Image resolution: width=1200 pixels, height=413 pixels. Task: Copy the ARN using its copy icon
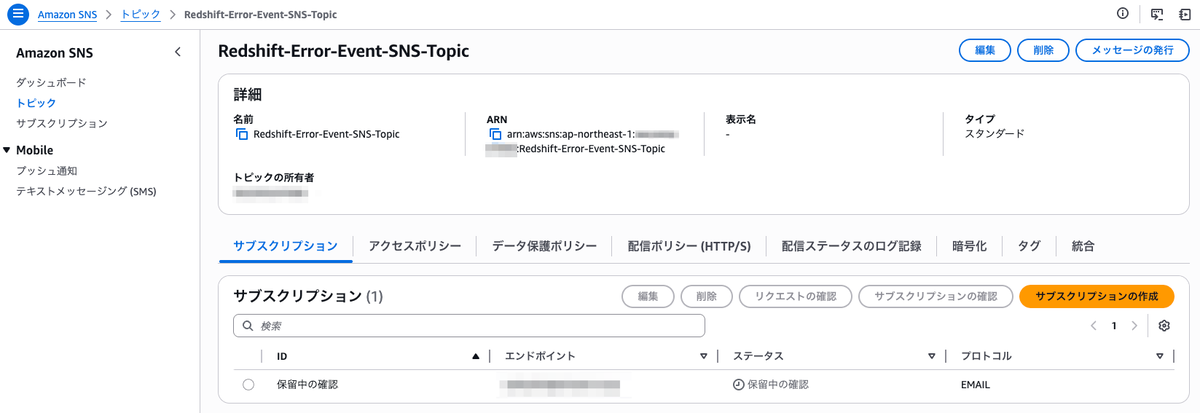pos(495,133)
